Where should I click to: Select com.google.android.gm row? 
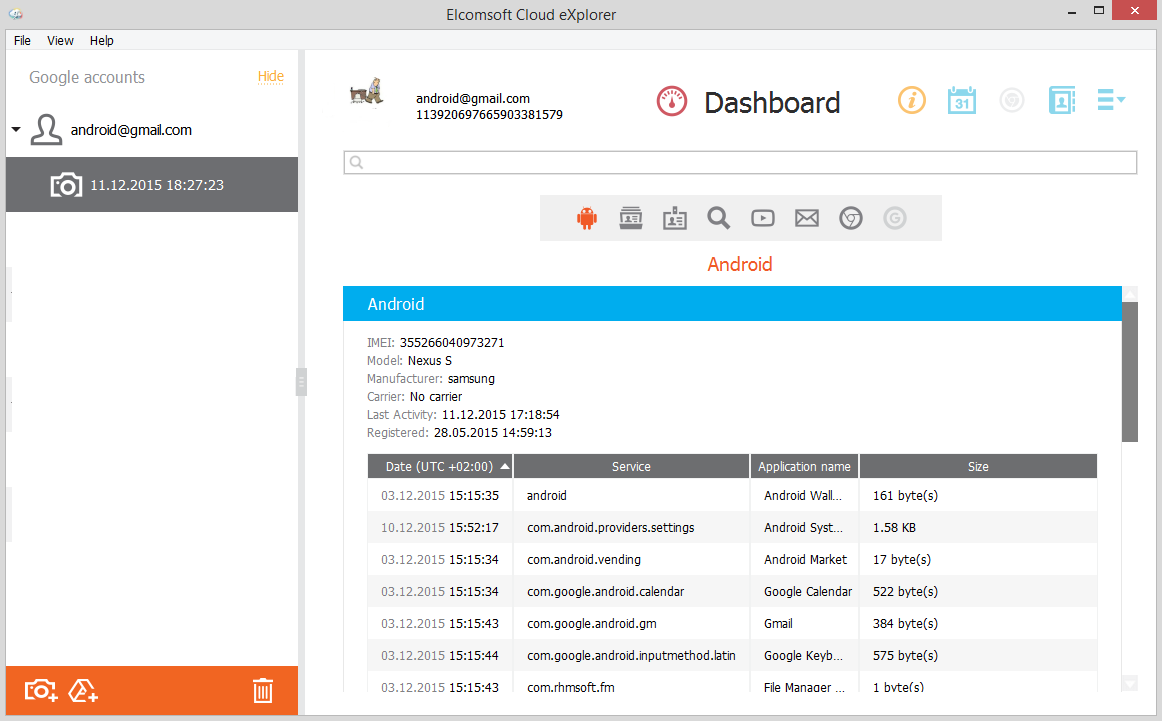click(x=732, y=623)
